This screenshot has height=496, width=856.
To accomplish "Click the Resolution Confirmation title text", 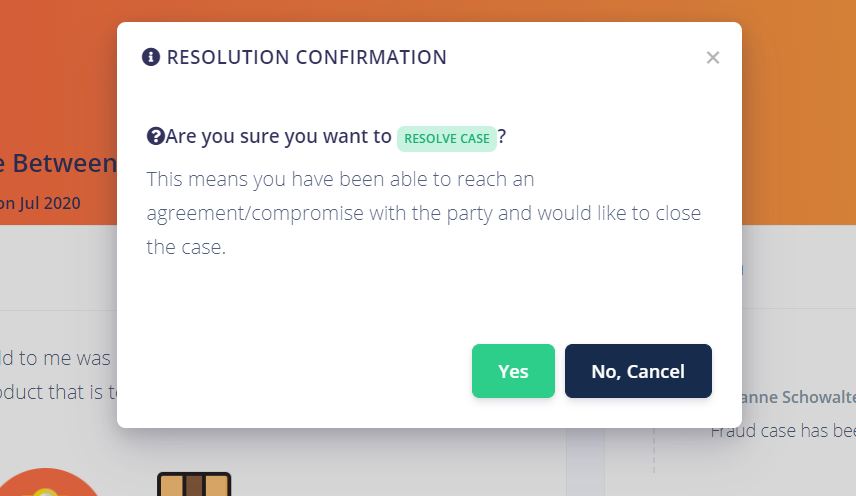I will [306, 57].
